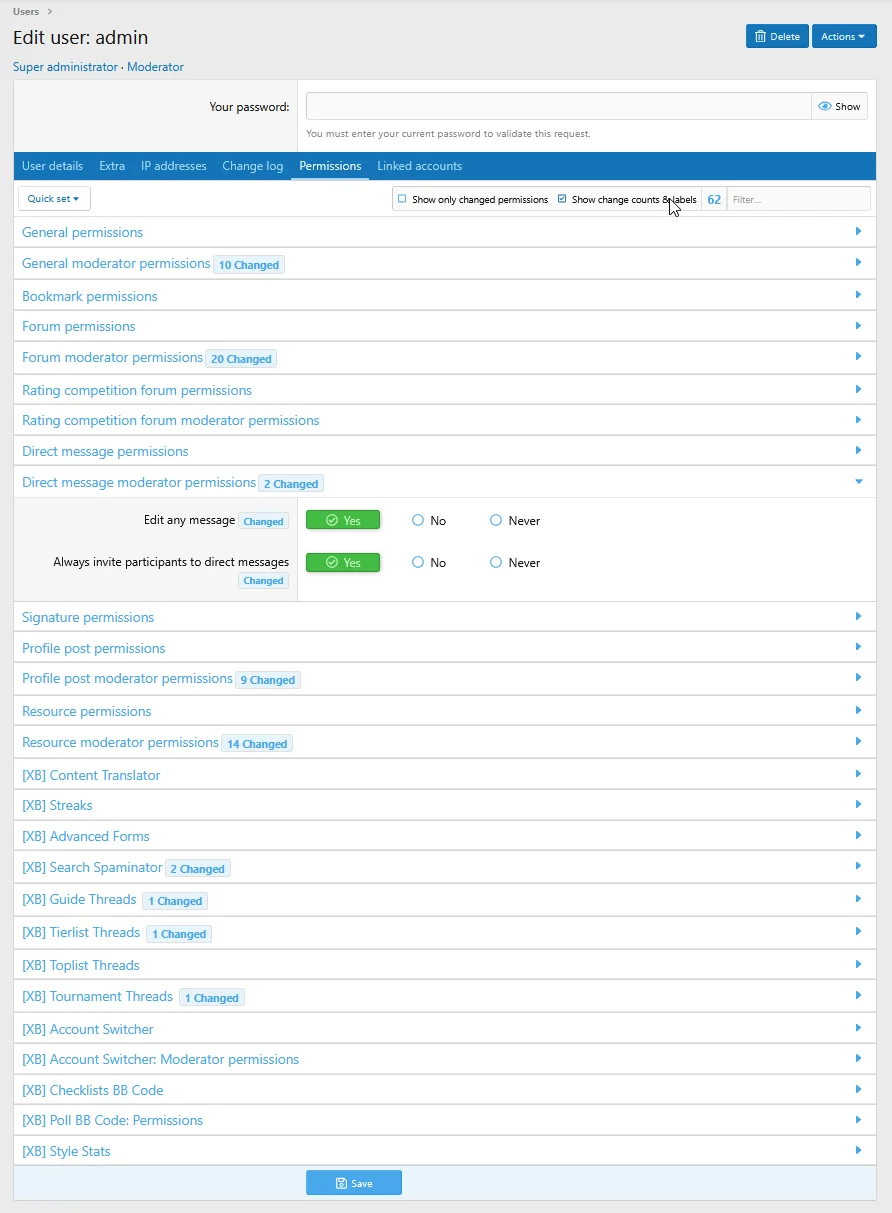892x1213 pixels.
Task: Open Profile post permissions section
Action: 445,648
